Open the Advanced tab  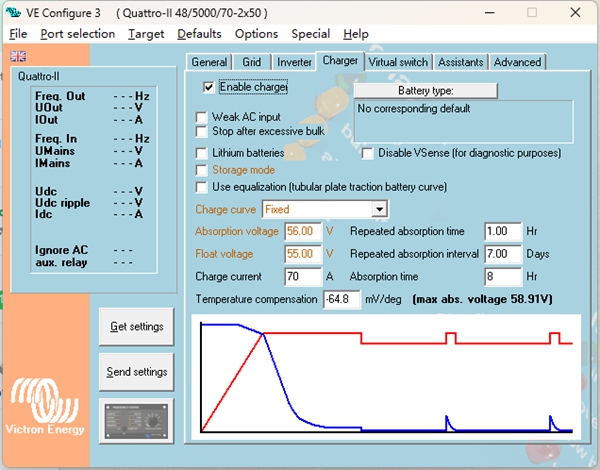pyautogui.click(x=517, y=62)
